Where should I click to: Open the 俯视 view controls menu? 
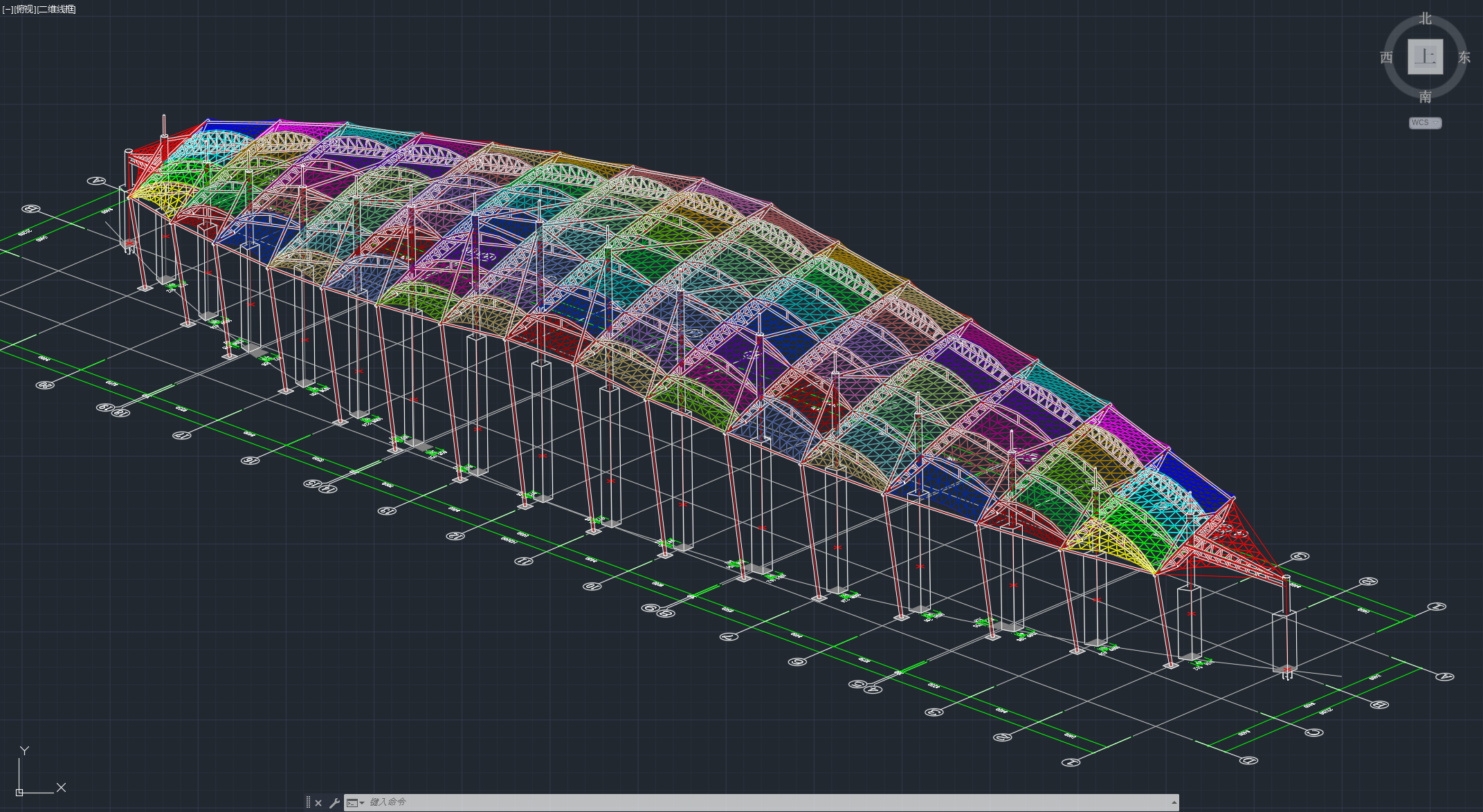[25, 9]
